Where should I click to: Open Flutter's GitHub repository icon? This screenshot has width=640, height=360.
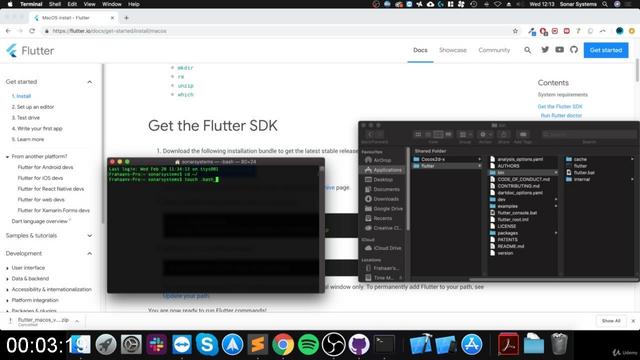[x=574, y=50]
